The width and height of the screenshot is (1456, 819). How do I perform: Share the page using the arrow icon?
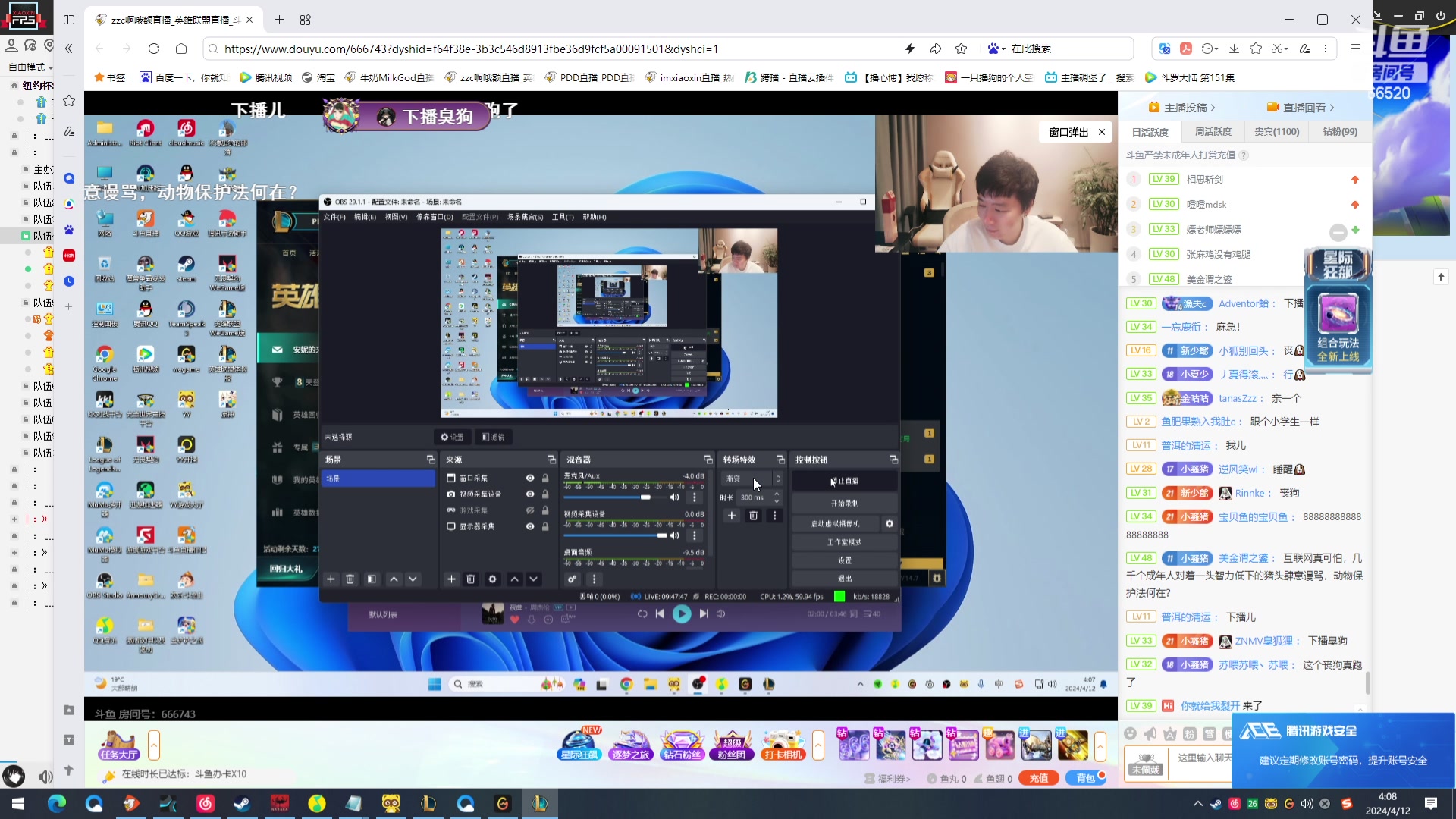tap(936, 49)
